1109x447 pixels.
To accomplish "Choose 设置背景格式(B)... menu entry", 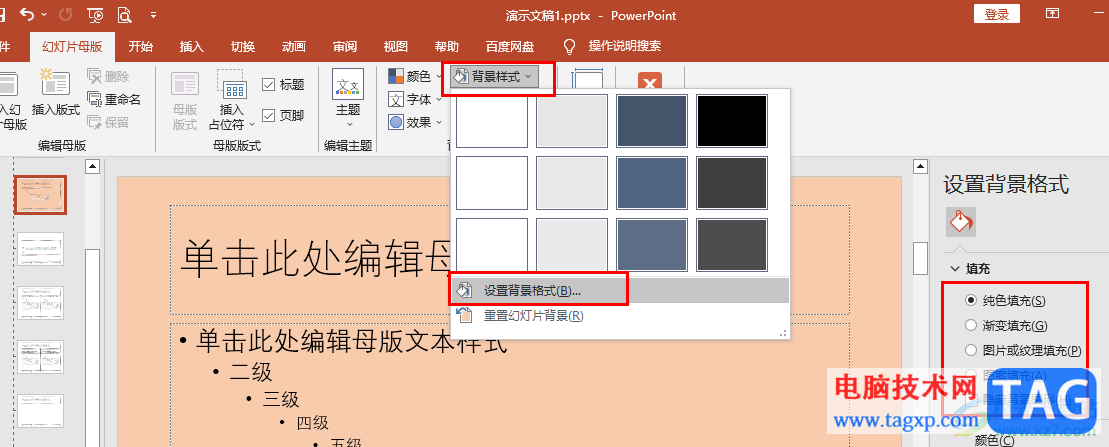I will point(620,290).
